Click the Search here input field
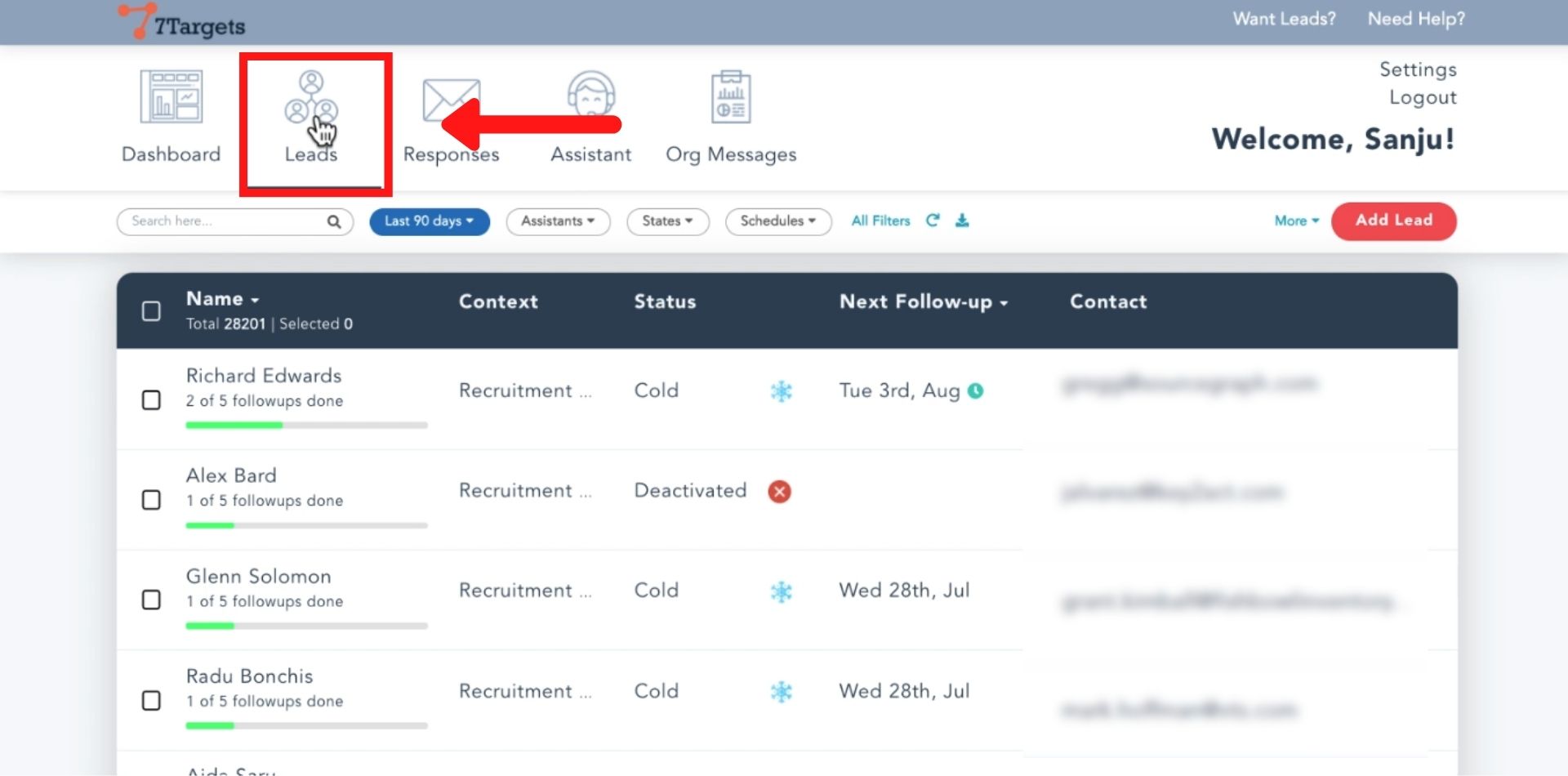Viewport: 1568px width, 776px height. 225,221
